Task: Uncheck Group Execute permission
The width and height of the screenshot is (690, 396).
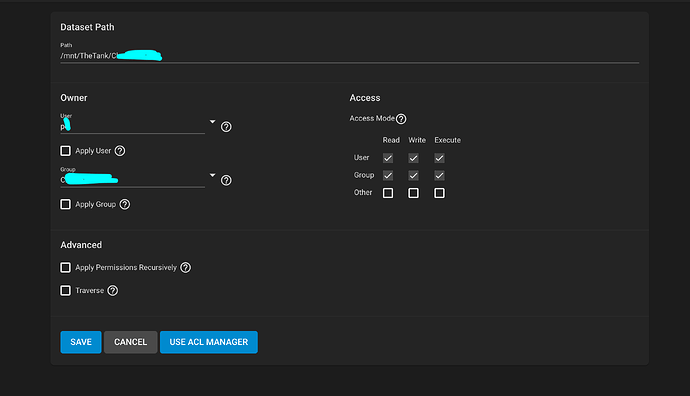Action: 439,176
